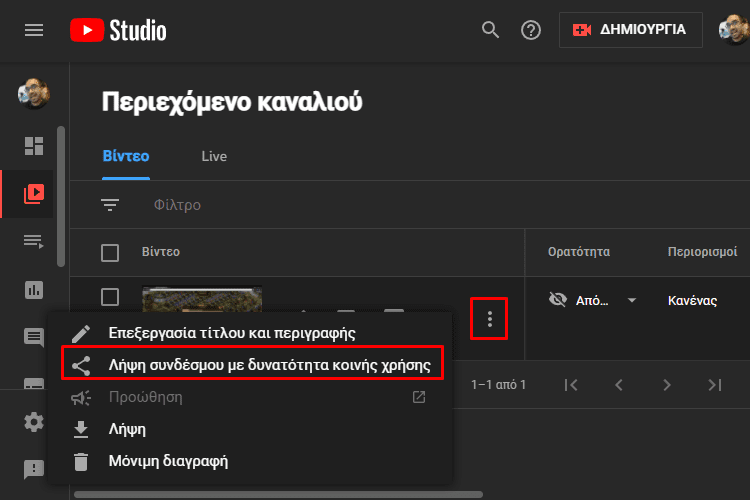Click the horizontal scrollbar at bottom
This screenshot has height=500, width=750.
tap(278, 494)
